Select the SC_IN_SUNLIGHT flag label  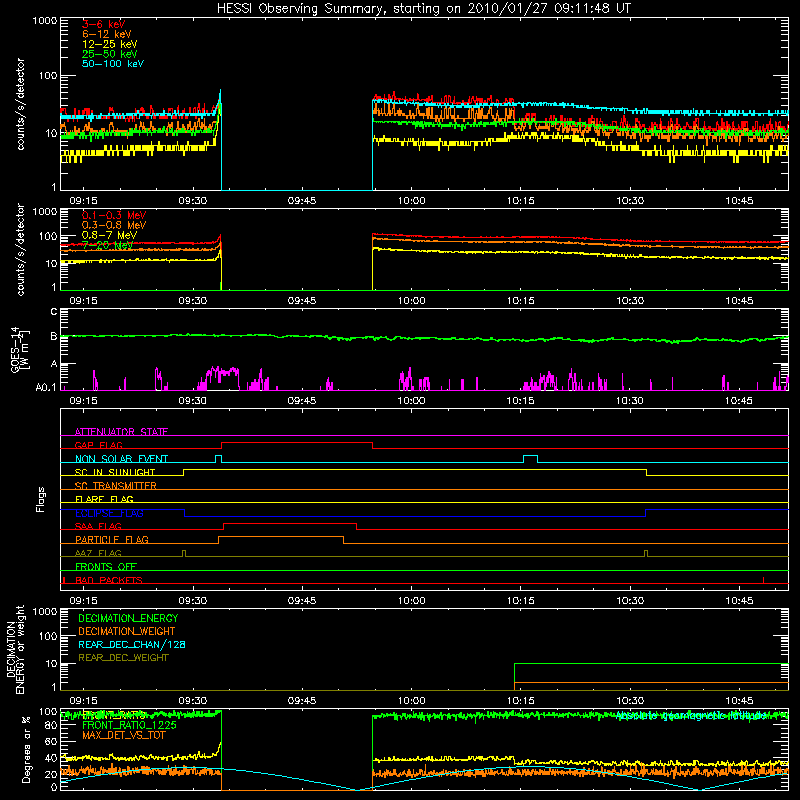(115, 472)
